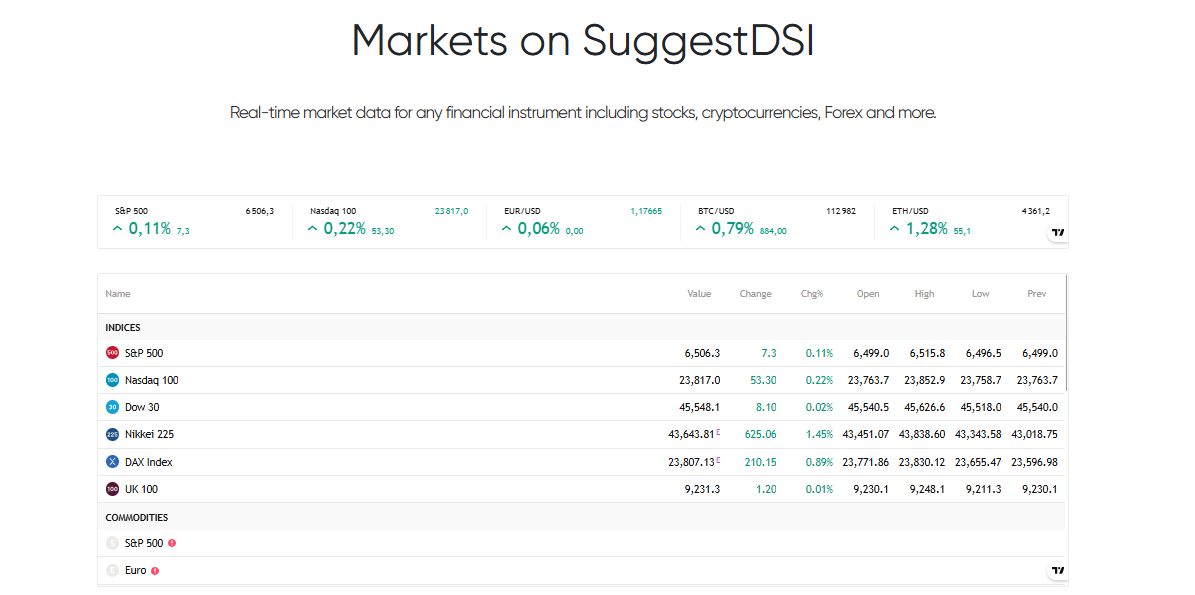Select the Euro row name
Screen dimensions: 1195x595
click(136, 570)
